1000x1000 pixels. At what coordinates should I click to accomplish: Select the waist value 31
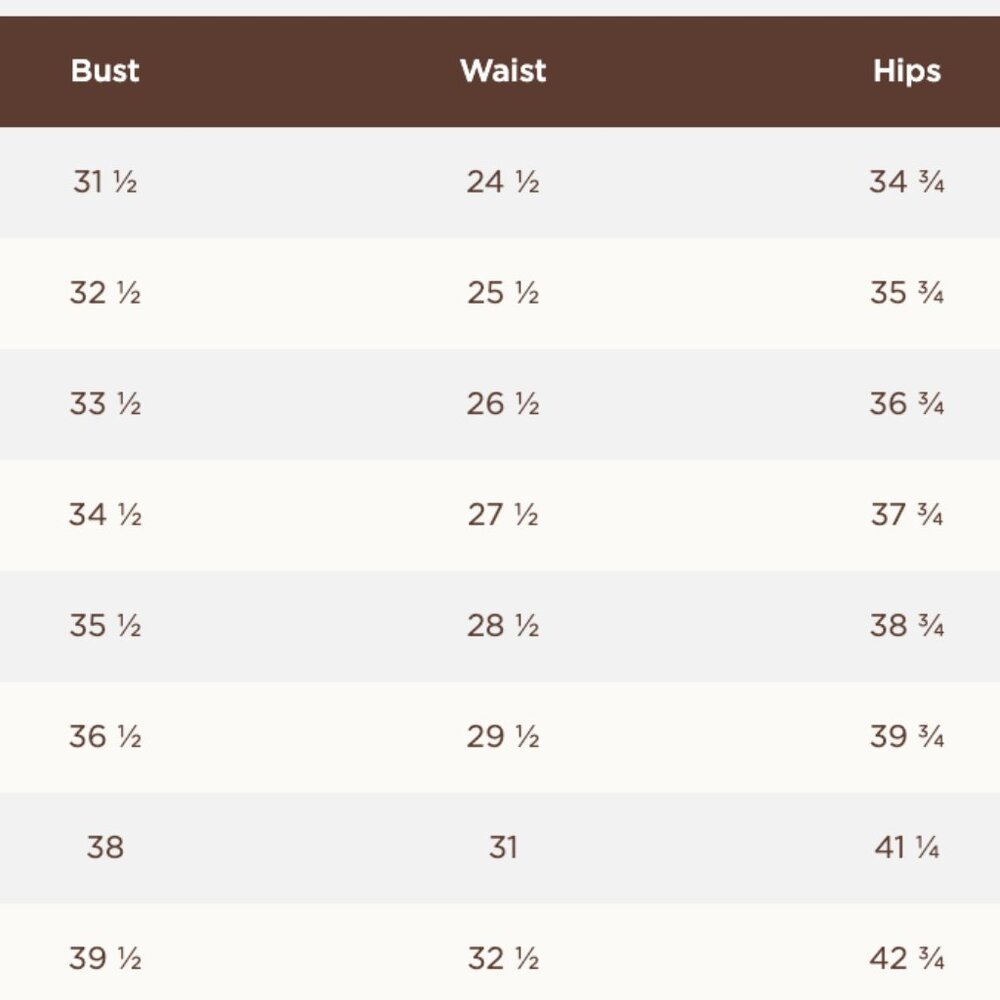pyautogui.click(x=503, y=848)
